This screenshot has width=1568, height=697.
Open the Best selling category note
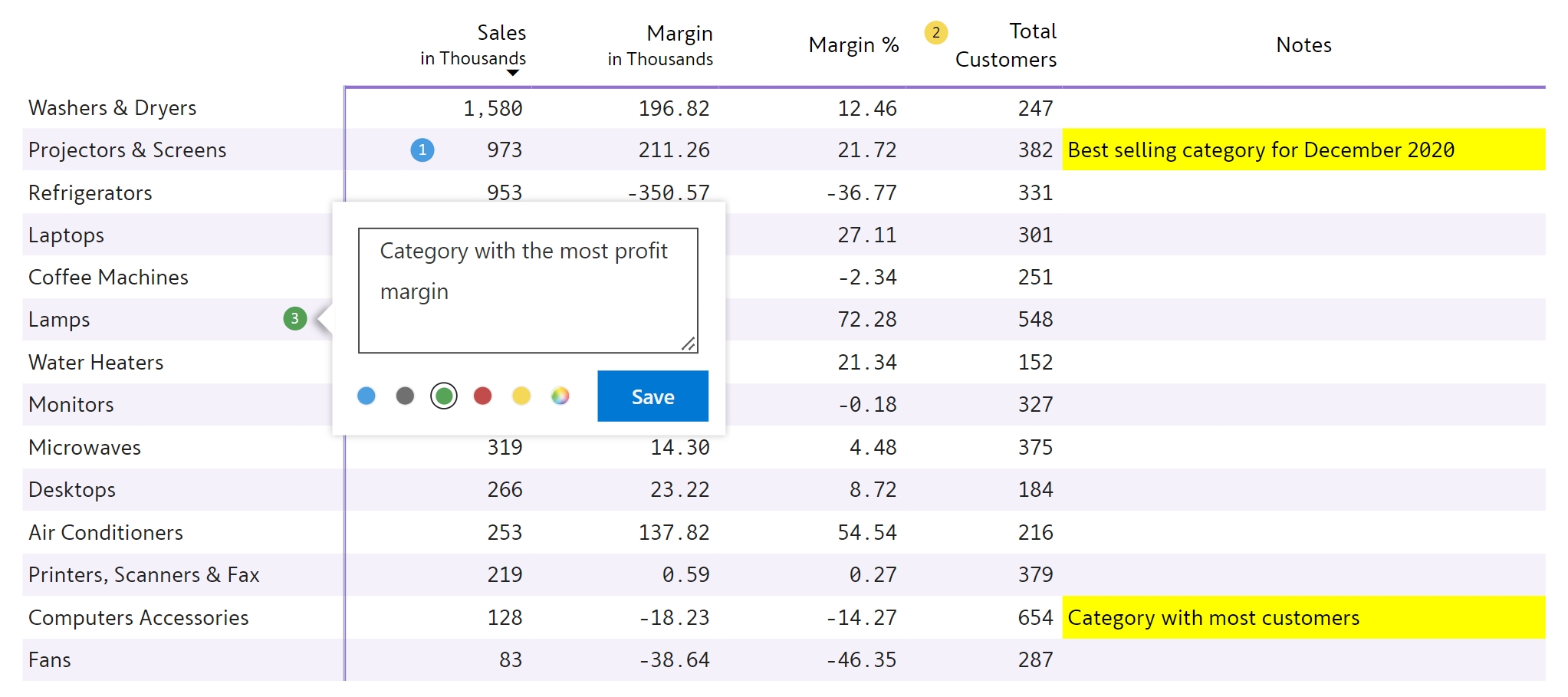(x=1261, y=150)
